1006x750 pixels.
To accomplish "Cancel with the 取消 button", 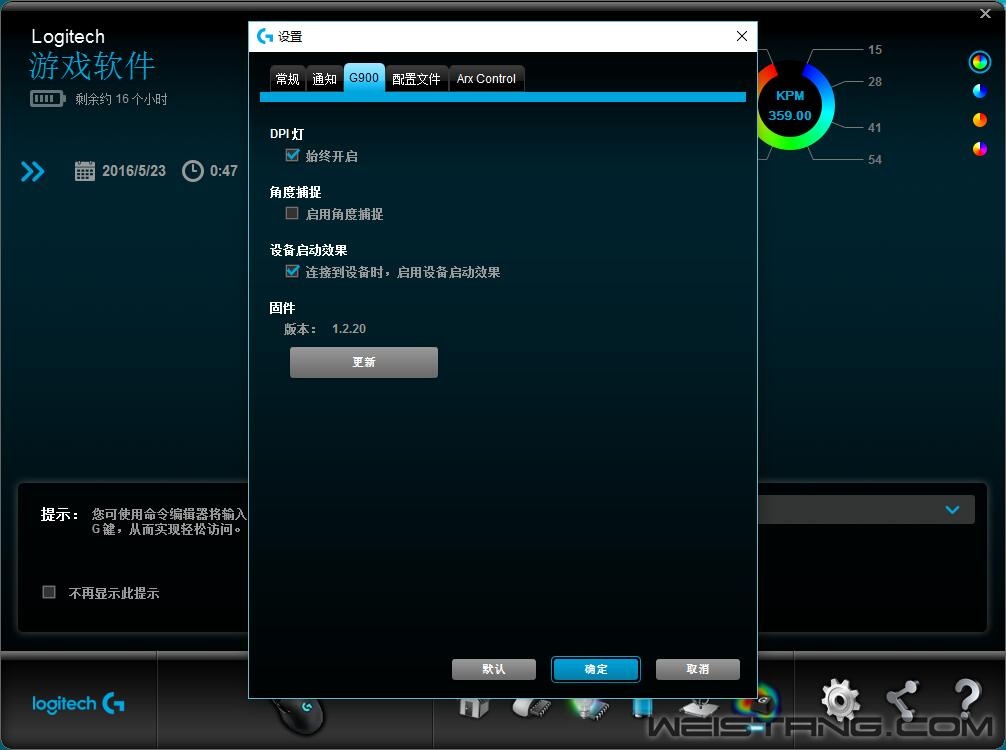I will [x=698, y=669].
